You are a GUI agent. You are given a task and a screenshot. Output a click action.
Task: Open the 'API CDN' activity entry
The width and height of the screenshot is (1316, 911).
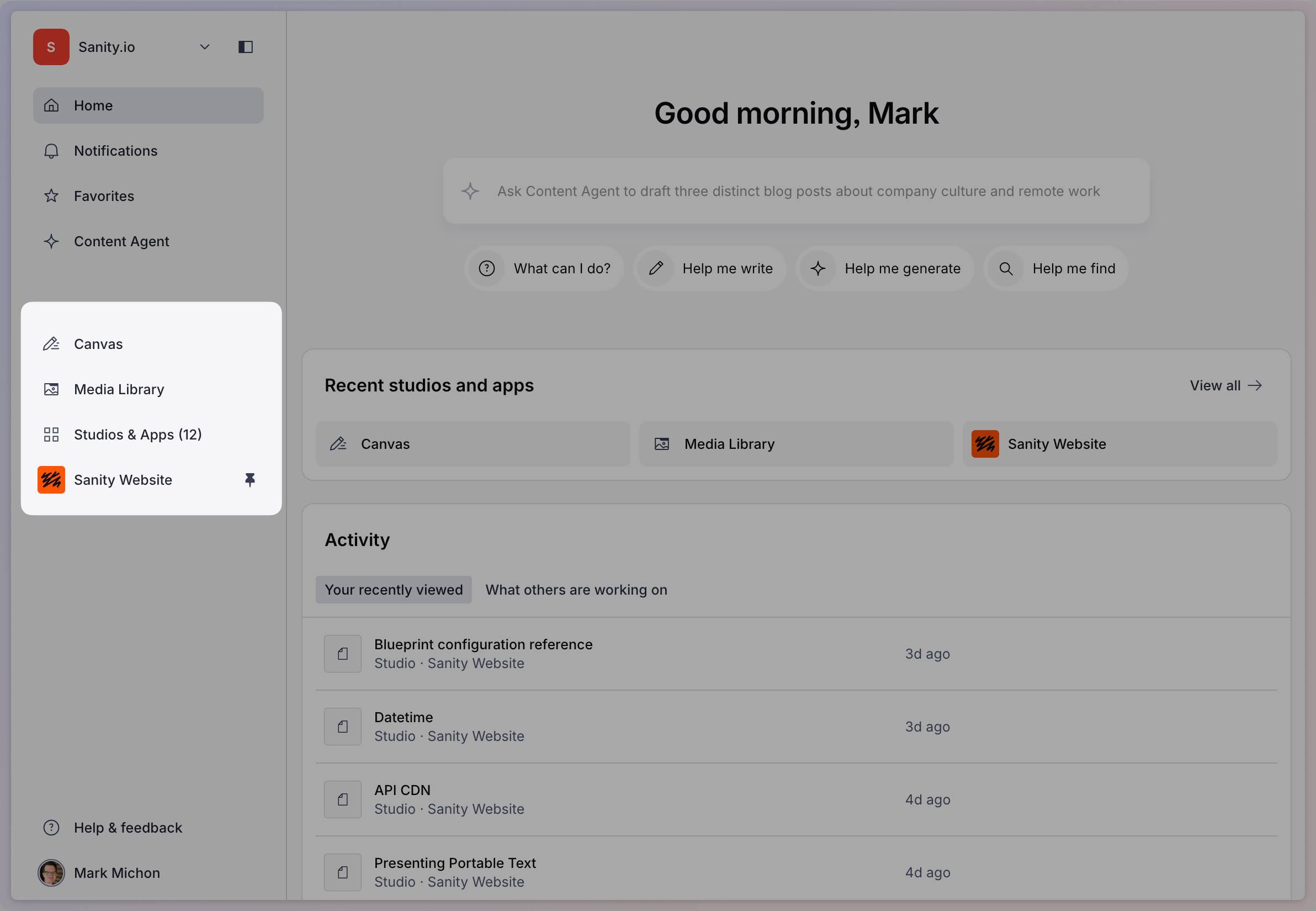[x=796, y=799]
